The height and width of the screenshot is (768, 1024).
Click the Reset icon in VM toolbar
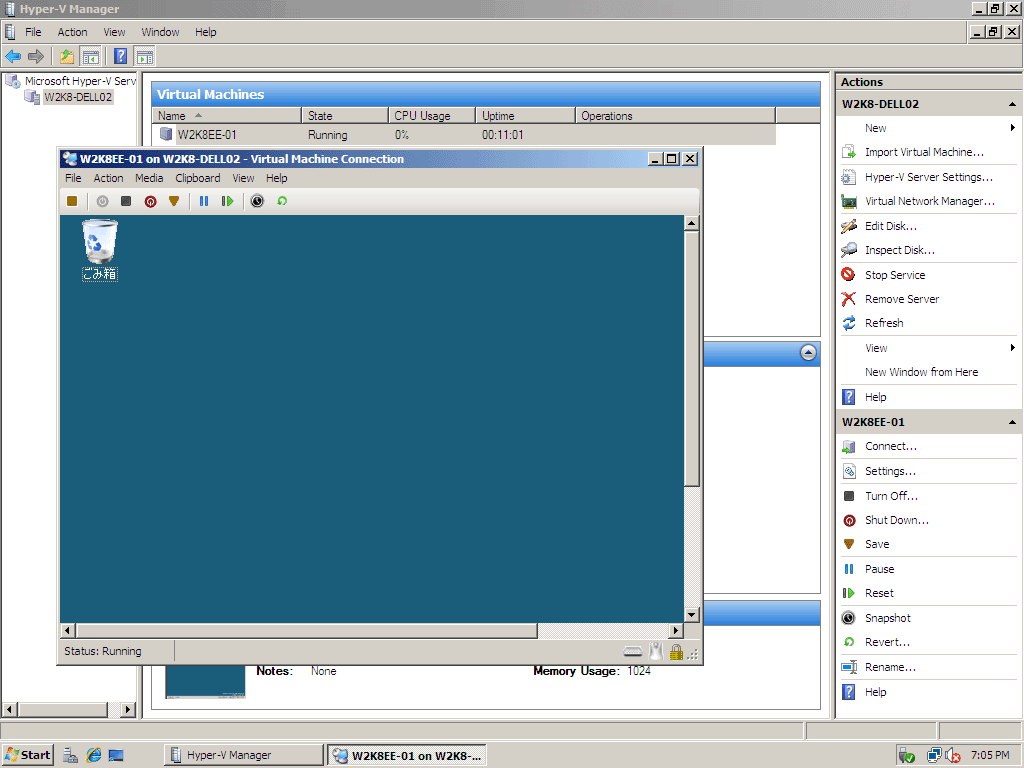(228, 201)
